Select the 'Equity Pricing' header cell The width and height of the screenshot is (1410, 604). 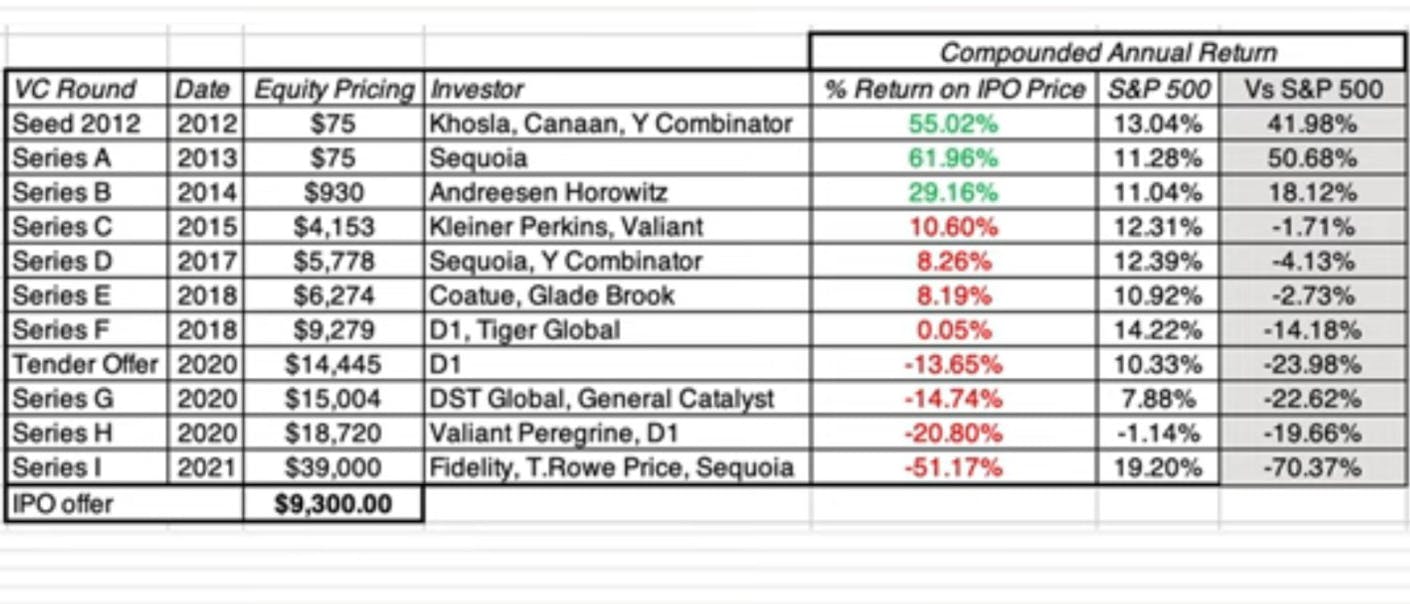pyautogui.click(x=334, y=89)
